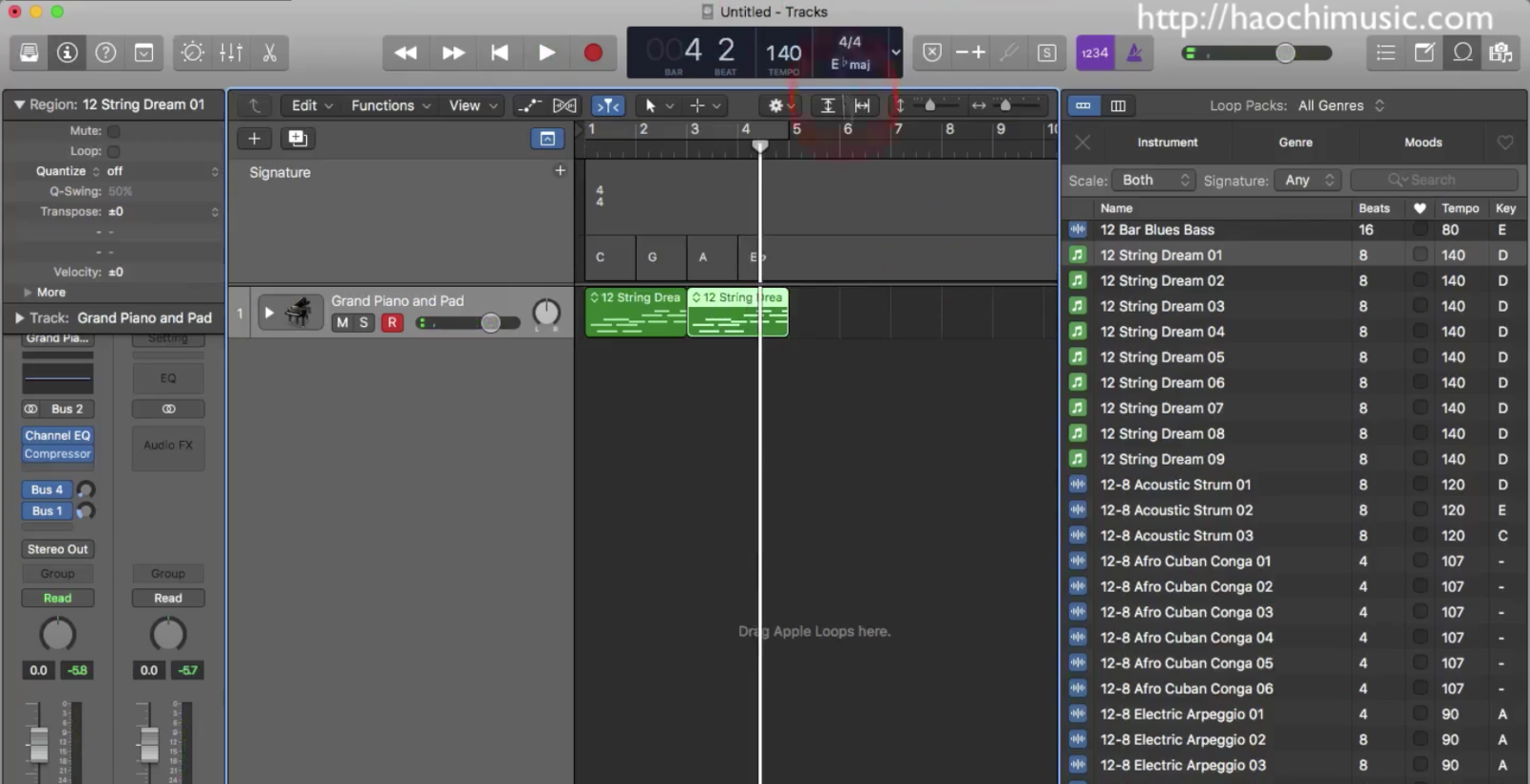Open the Edit menu
The image size is (1530, 784).
(312, 105)
